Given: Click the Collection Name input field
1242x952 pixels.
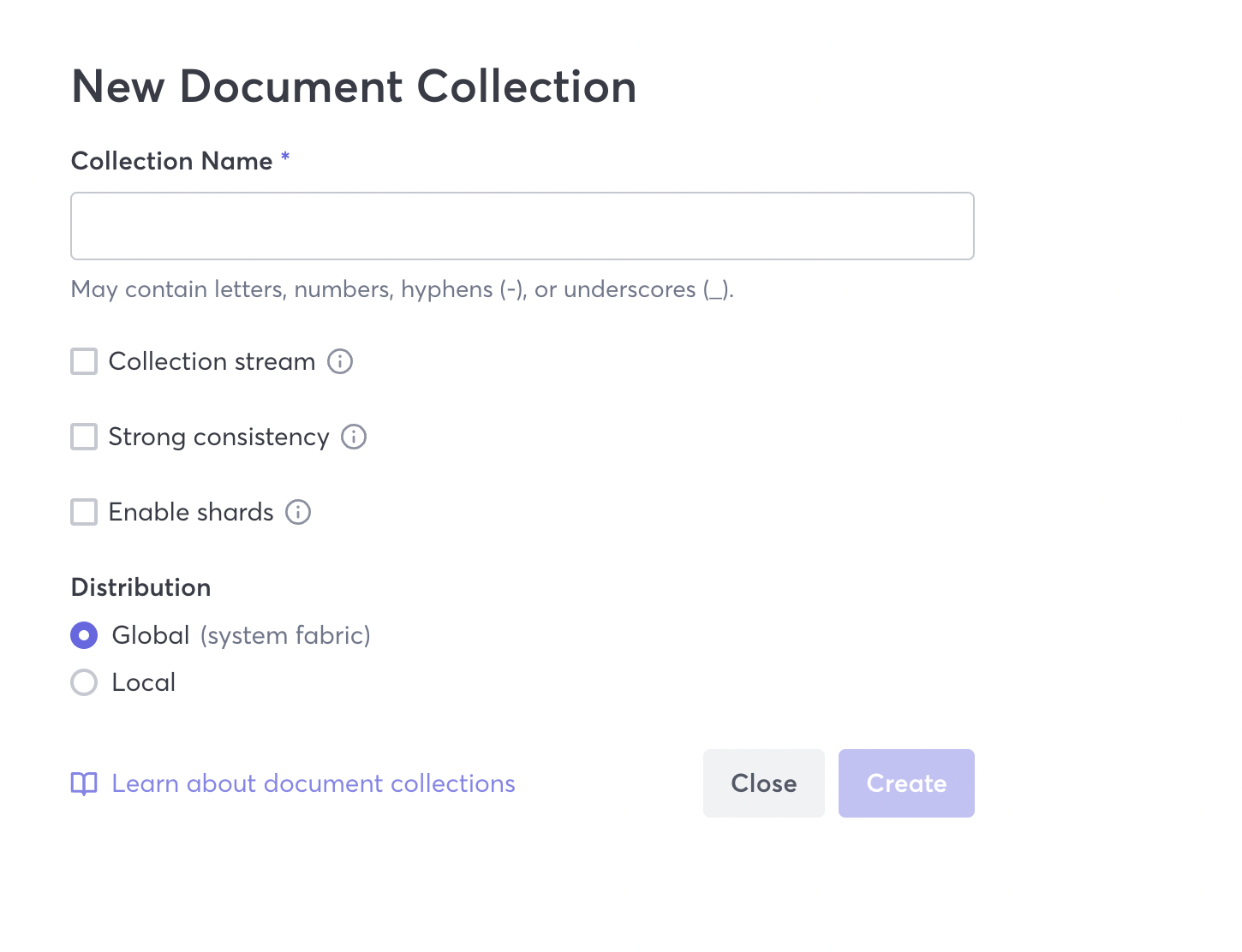Looking at the screenshot, I should pyautogui.click(x=522, y=226).
